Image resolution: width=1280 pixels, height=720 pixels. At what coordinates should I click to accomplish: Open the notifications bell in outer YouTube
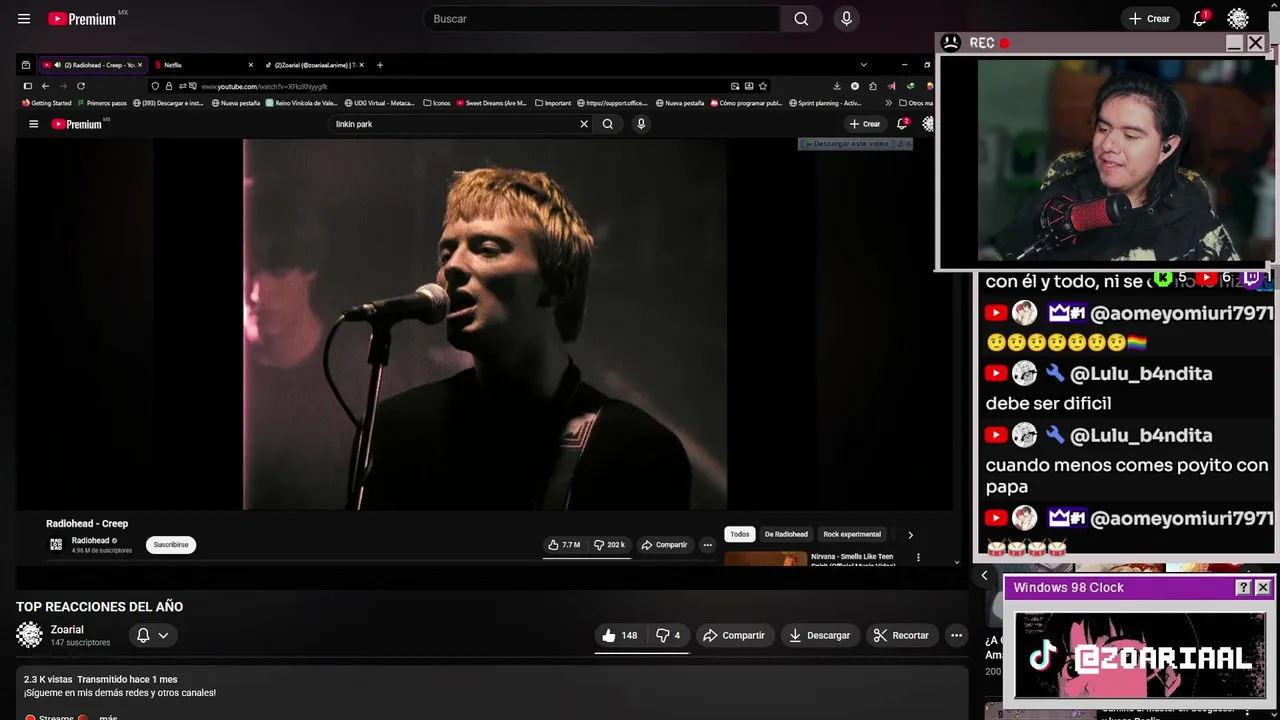[1200, 19]
